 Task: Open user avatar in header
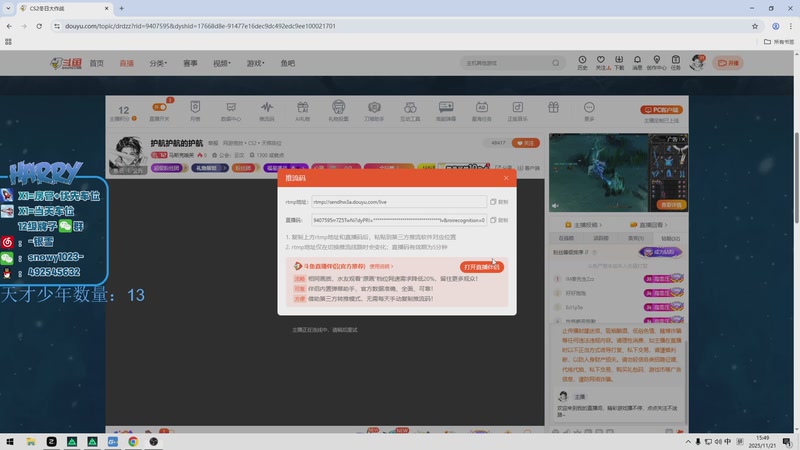coord(697,63)
